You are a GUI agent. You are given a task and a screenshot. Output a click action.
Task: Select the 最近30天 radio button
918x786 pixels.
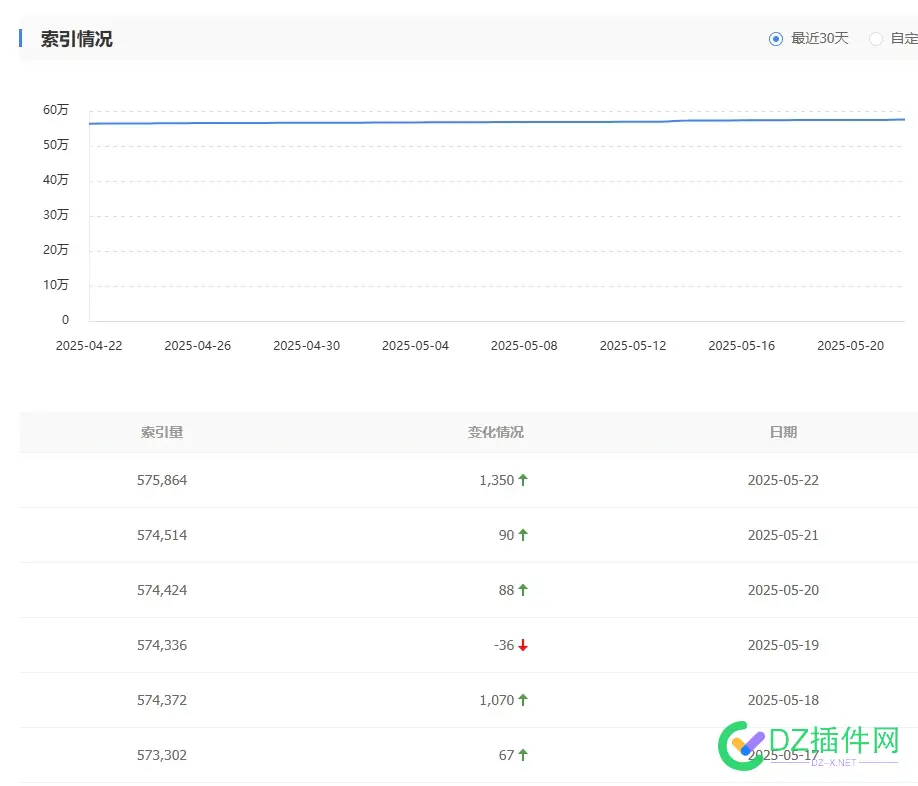(x=776, y=39)
